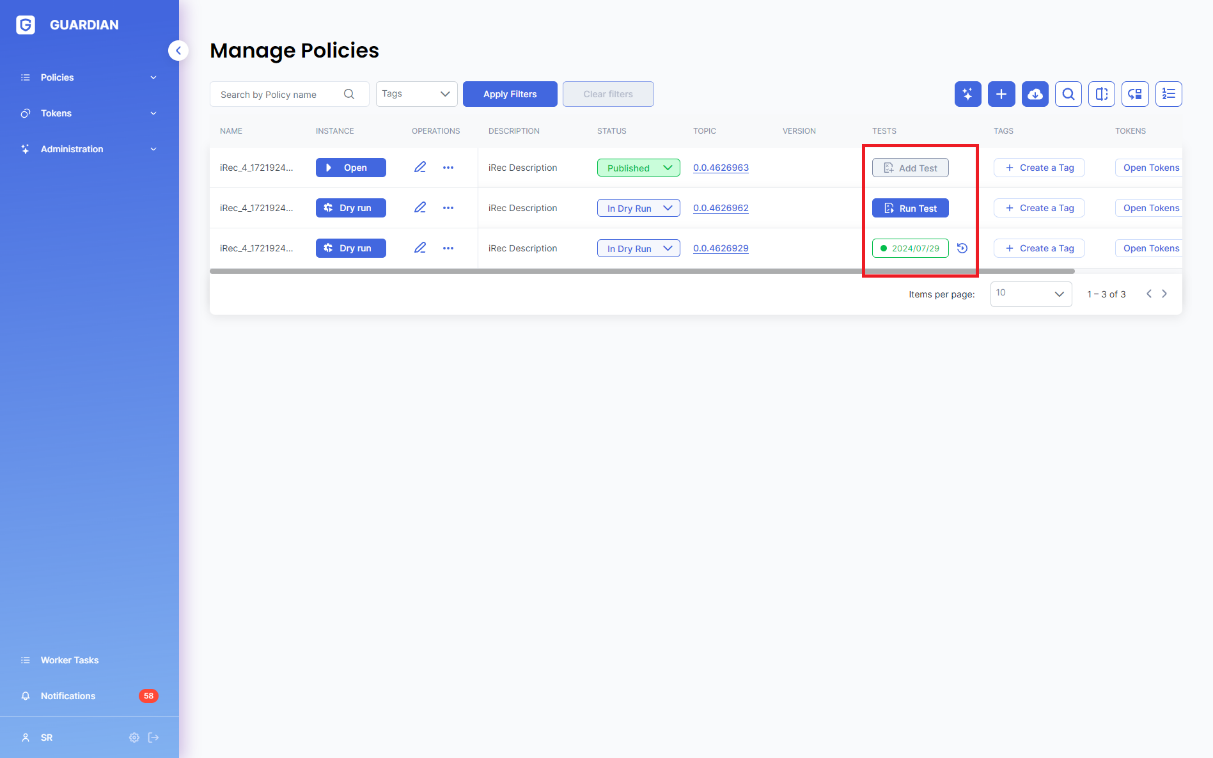The image size is (1213, 758).
Task: Expand the Policies sidebar menu
Action: pos(89,77)
